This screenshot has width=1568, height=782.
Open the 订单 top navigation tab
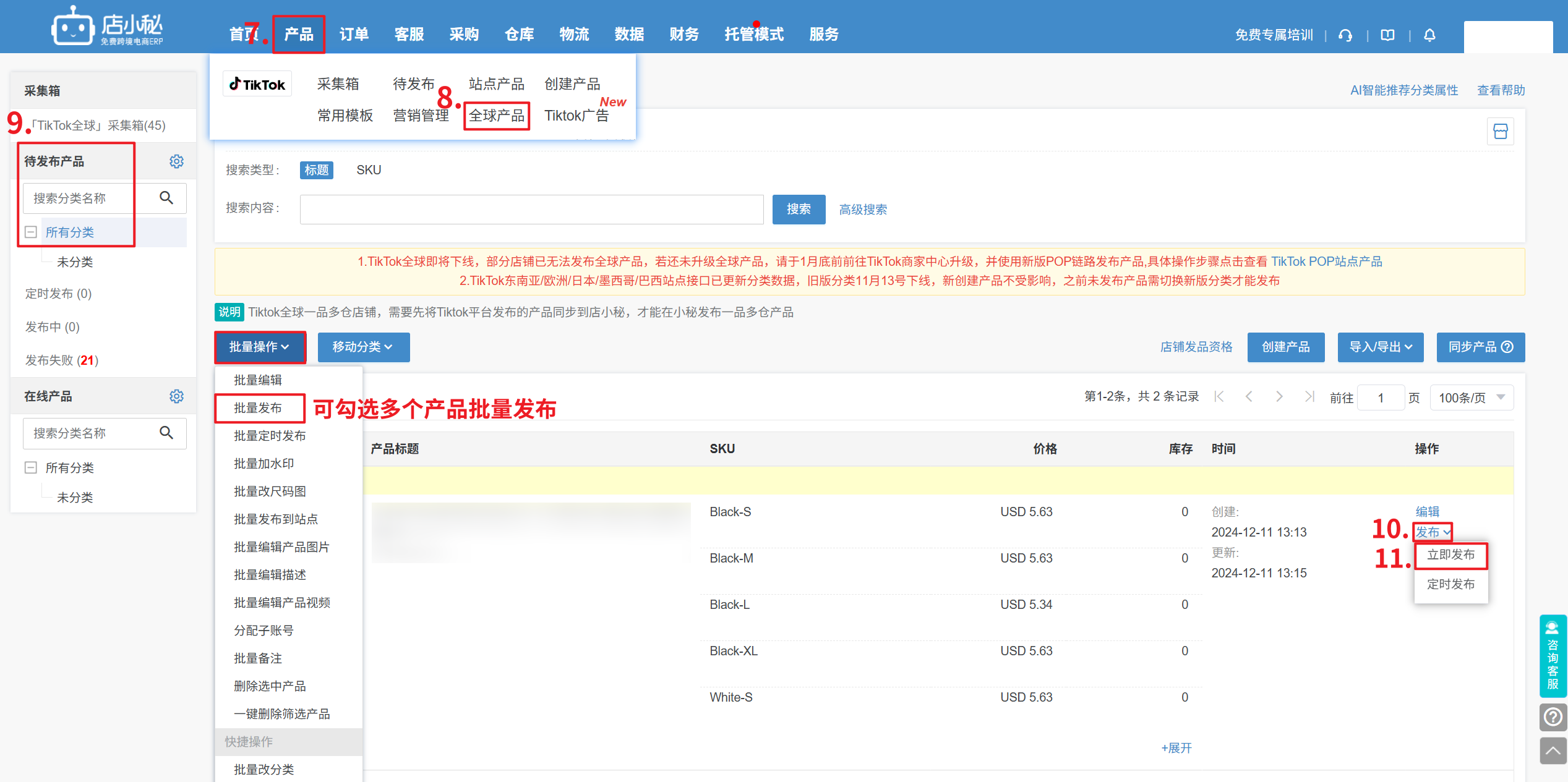tap(354, 35)
